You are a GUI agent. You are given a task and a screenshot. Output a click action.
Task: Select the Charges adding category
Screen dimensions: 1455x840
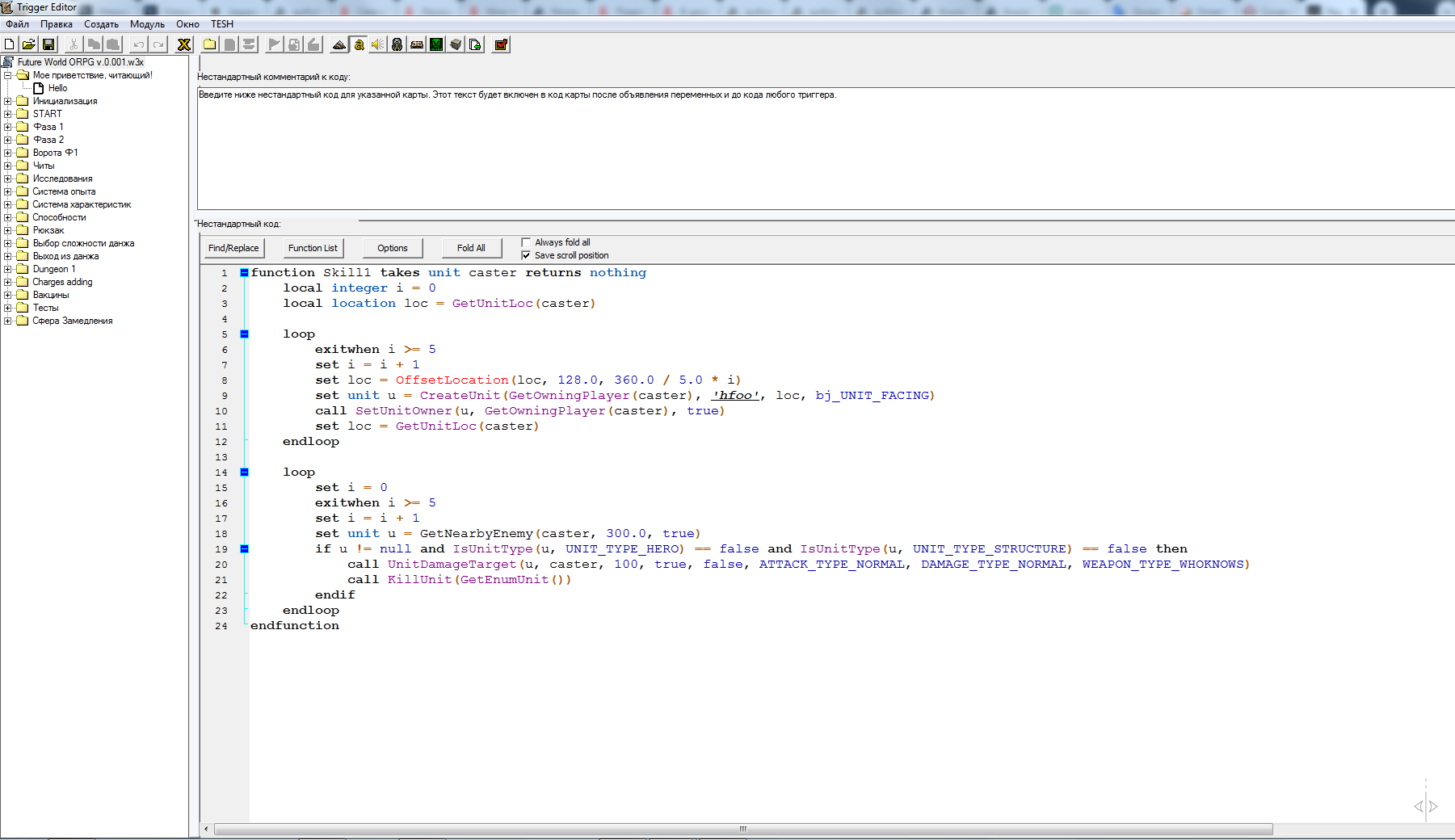(x=62, y=282)
